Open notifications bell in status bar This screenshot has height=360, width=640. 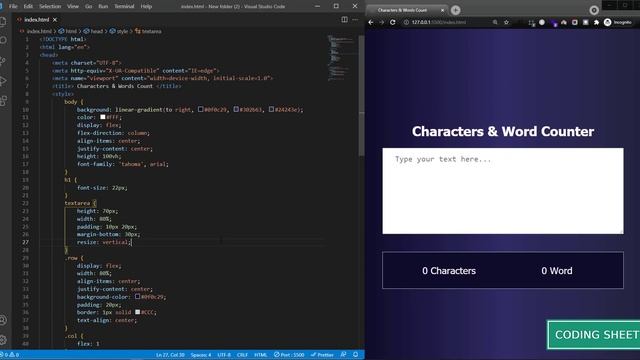(356, 355)
